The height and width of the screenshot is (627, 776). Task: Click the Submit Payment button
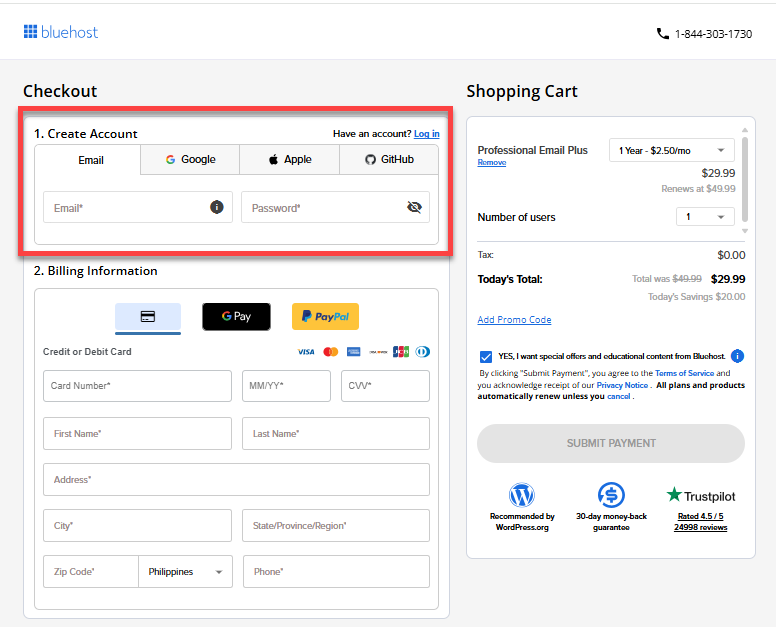point(611,443)
